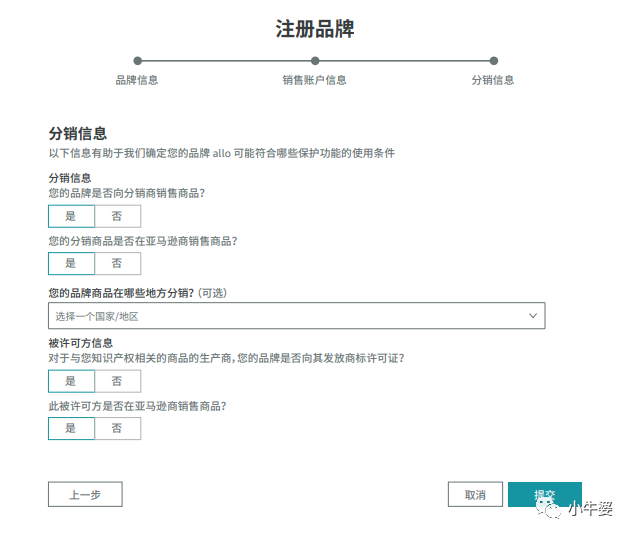633x537 pixels.
Task: Pick 是 for 是否向其发放商标许可证
Action: pyautogui.click(x=71, y=381)
